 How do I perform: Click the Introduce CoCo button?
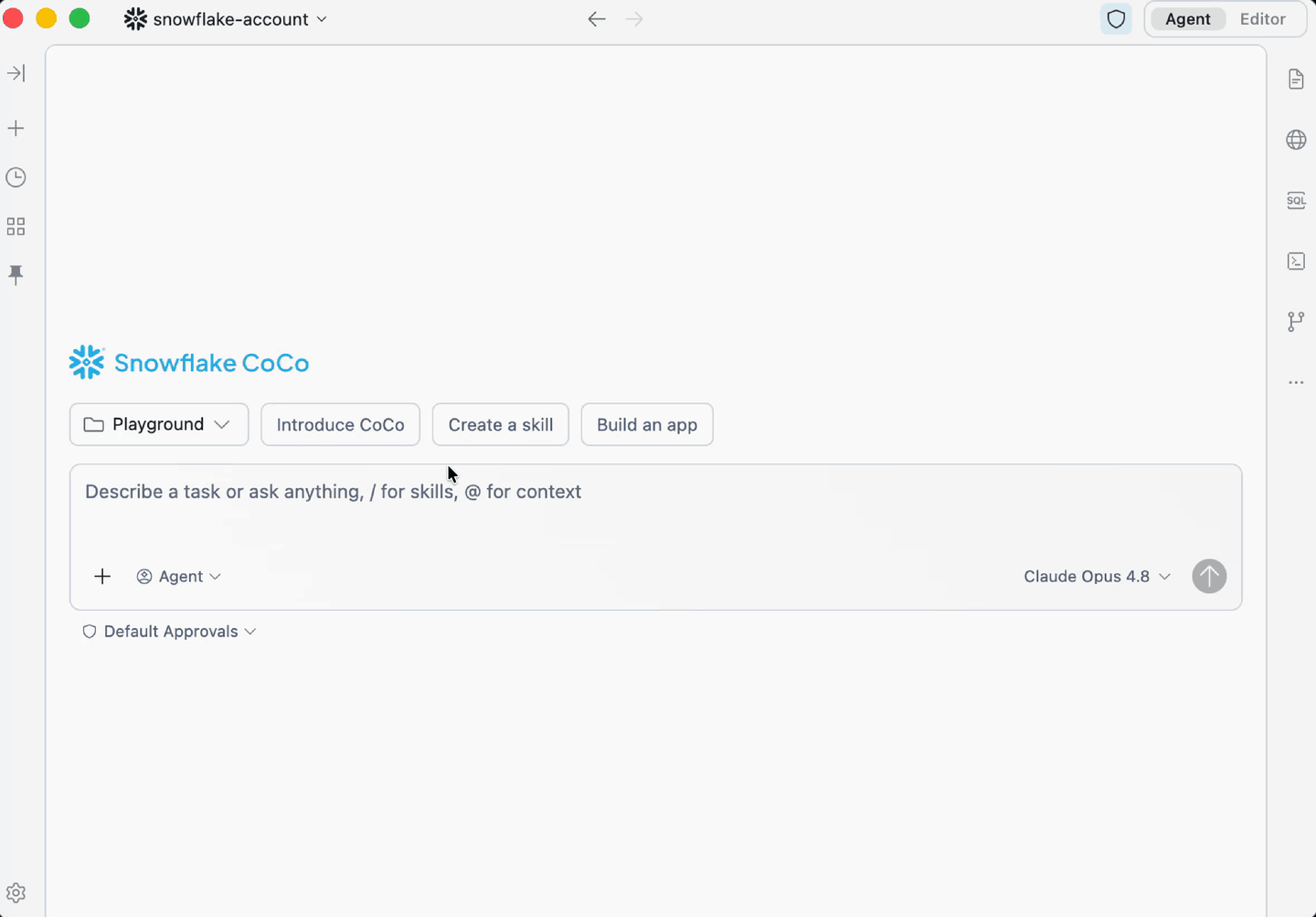click(x=340, y=424)
